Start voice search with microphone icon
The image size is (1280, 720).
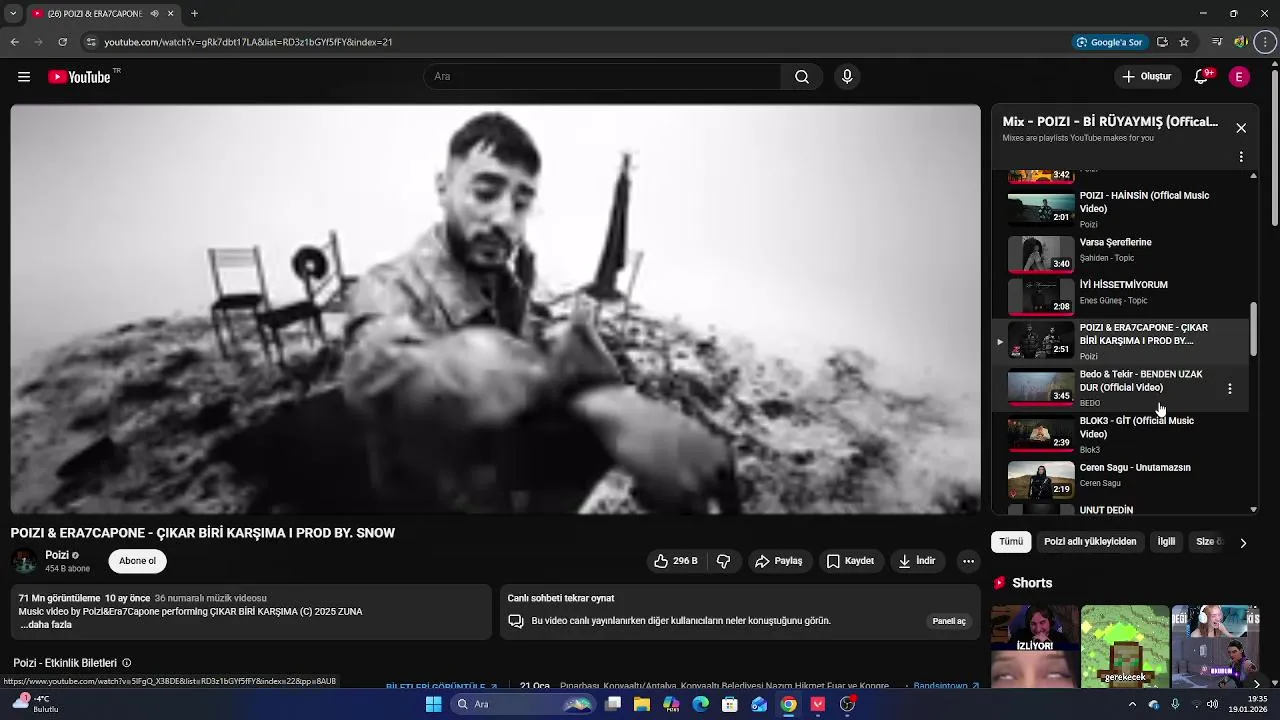tap(847, 77)
